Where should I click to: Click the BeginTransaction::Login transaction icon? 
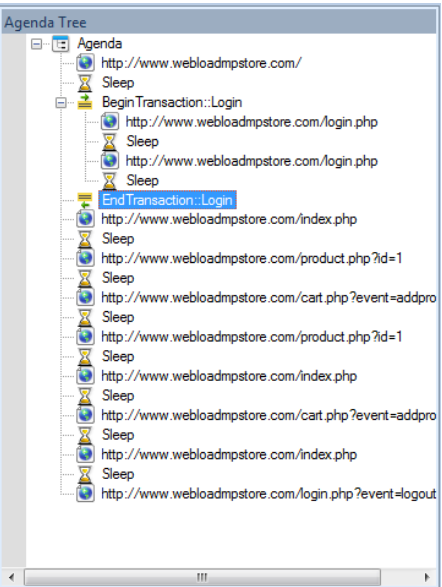coord(85,102)
